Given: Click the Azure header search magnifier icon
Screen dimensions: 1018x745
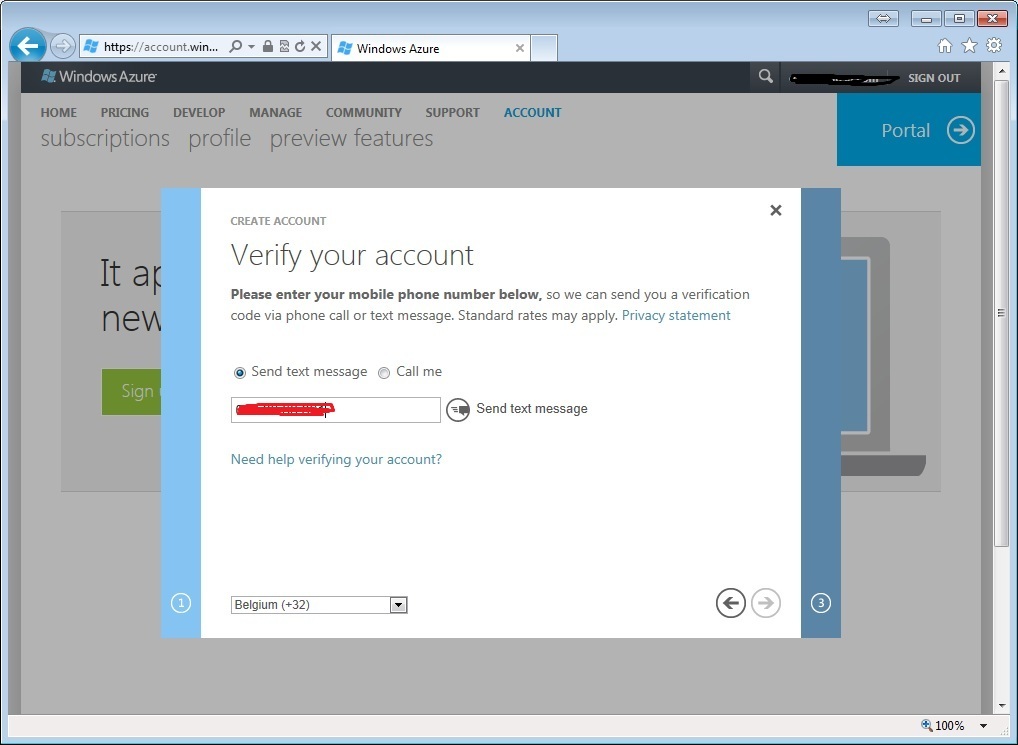Looking at the screenshot, I should pos(766,77).
